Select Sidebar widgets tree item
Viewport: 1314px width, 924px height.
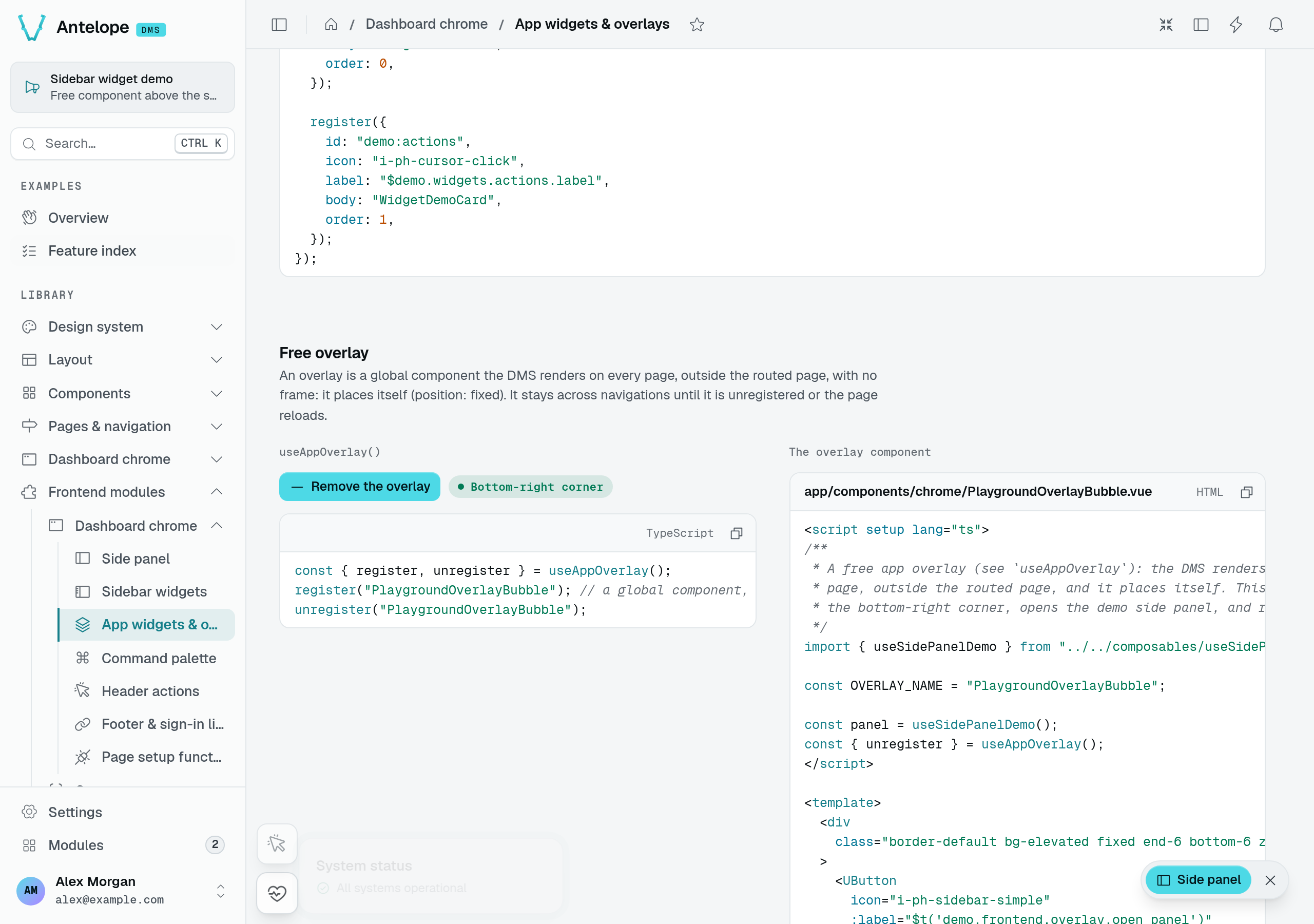pyautogui.click(x=147, y=591)
